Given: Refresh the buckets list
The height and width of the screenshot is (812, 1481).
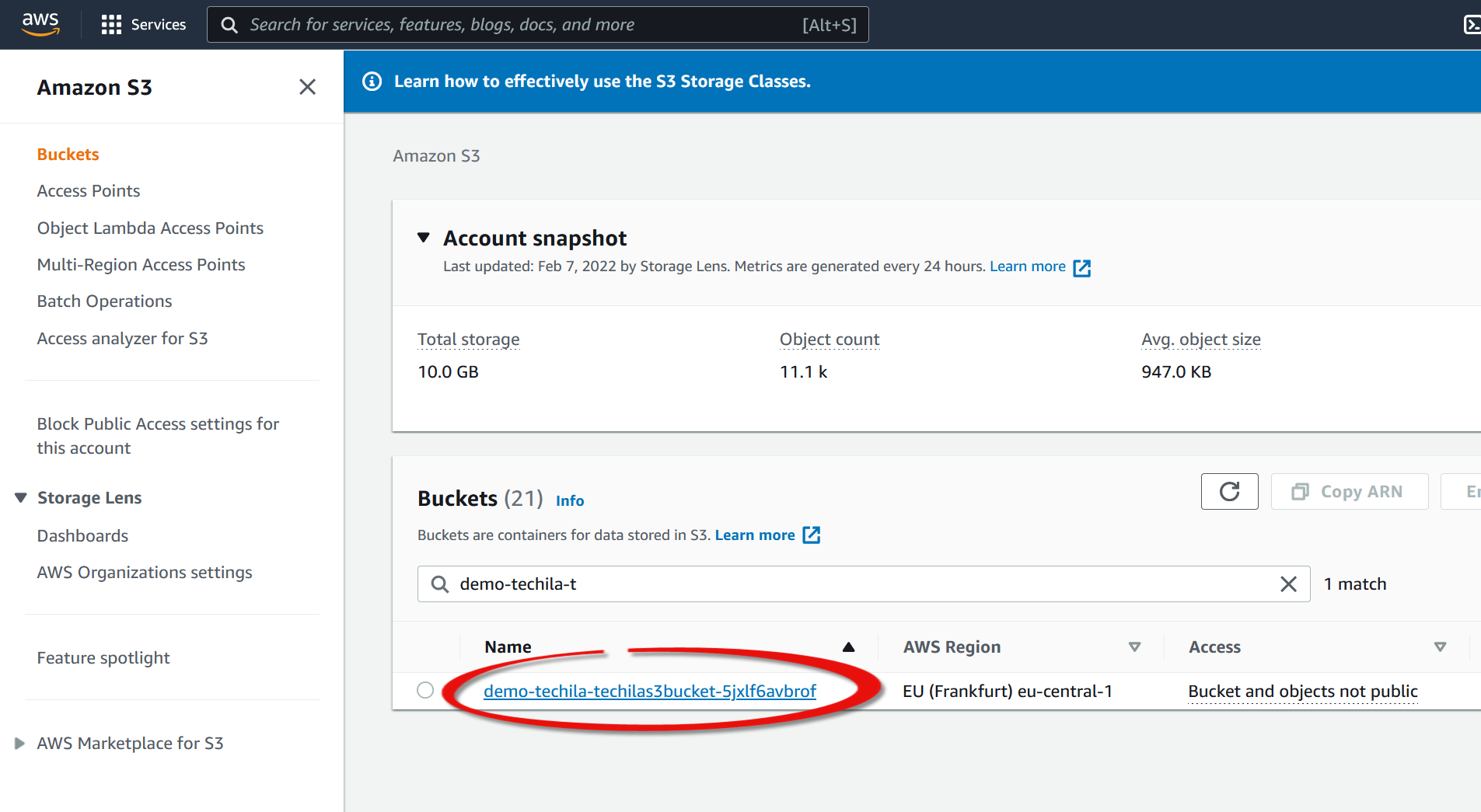Looking at the screenshot, I should click(x=1229, y=492).
